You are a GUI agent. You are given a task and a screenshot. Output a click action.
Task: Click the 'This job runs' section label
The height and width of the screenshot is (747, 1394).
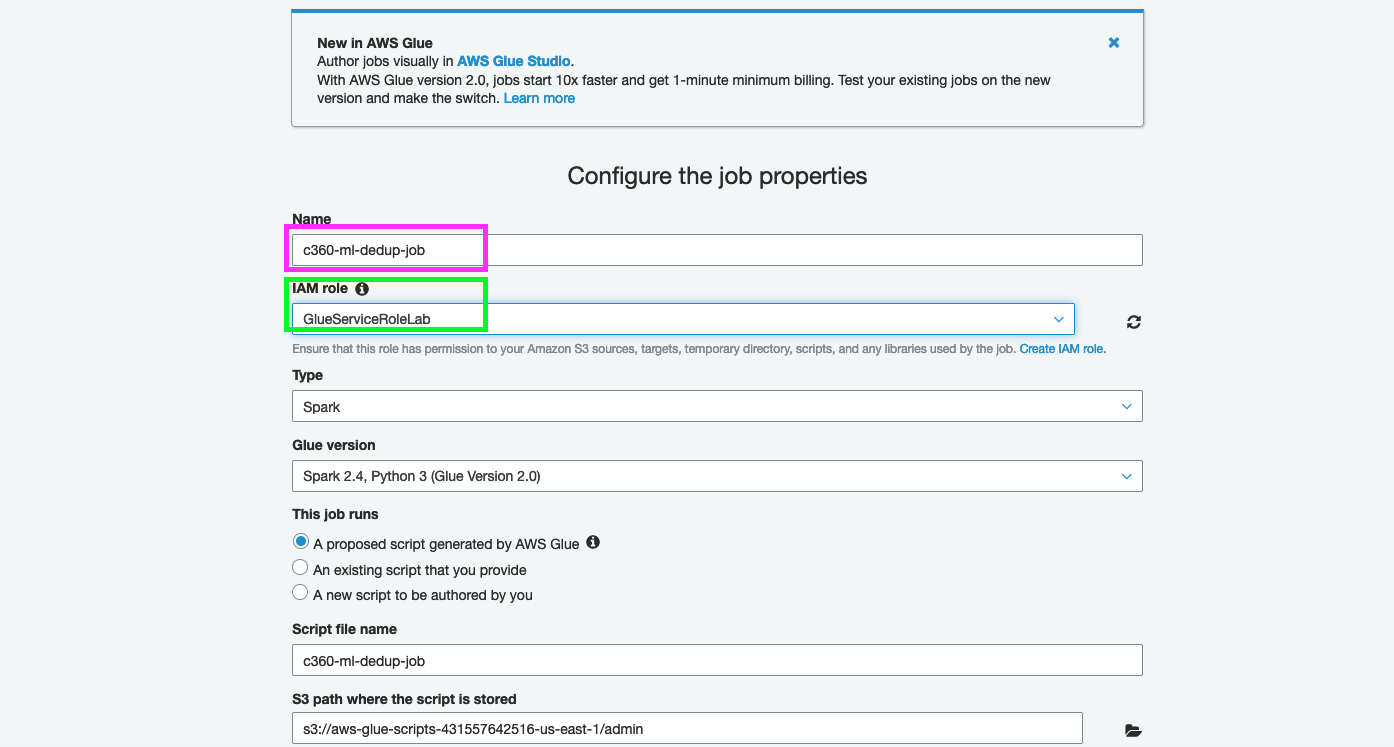(335, 514)
